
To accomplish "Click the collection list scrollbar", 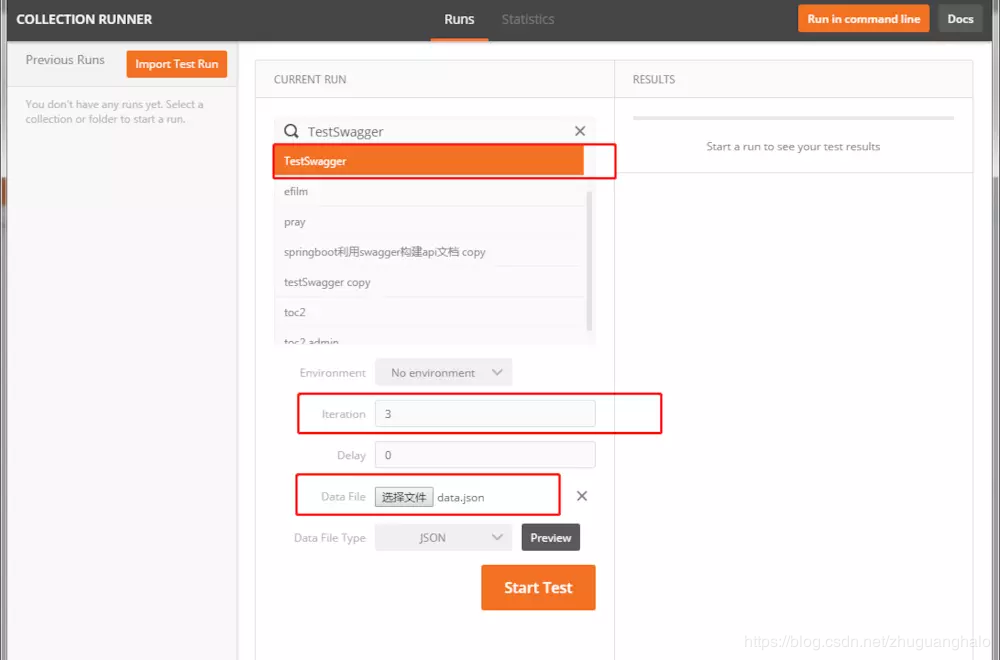I will click(589, 260).
